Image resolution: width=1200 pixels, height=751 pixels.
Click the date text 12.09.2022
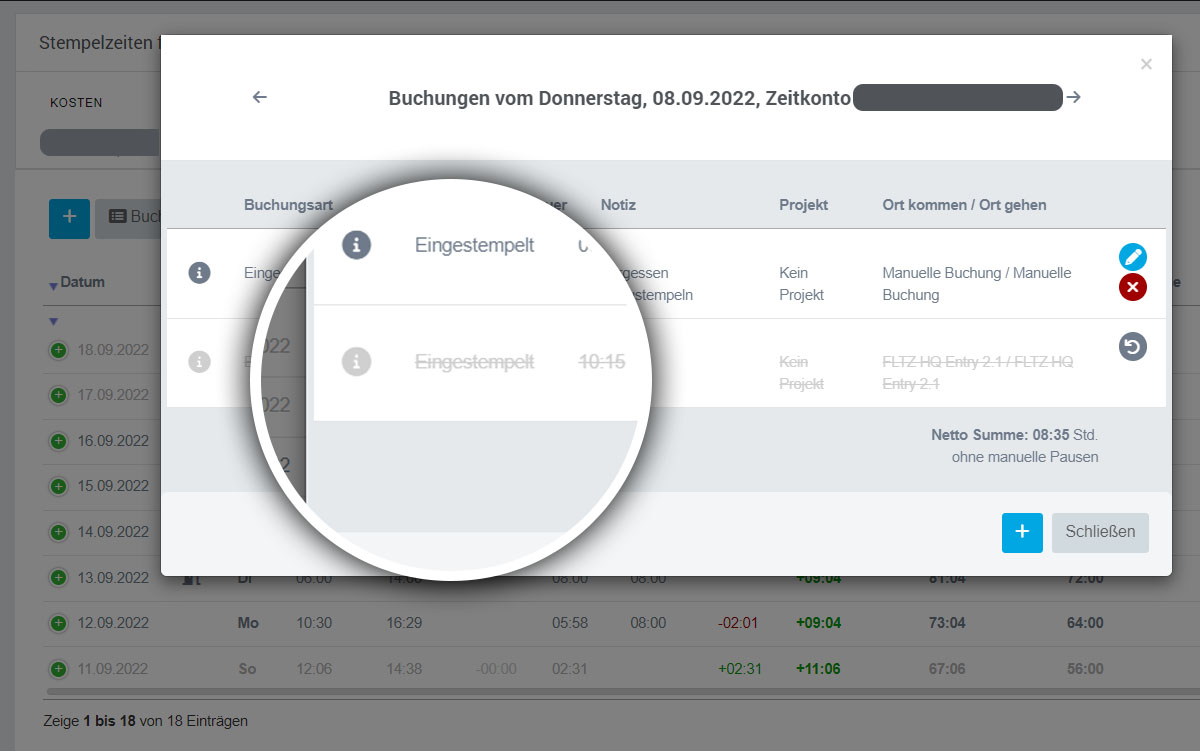[113, 623]
